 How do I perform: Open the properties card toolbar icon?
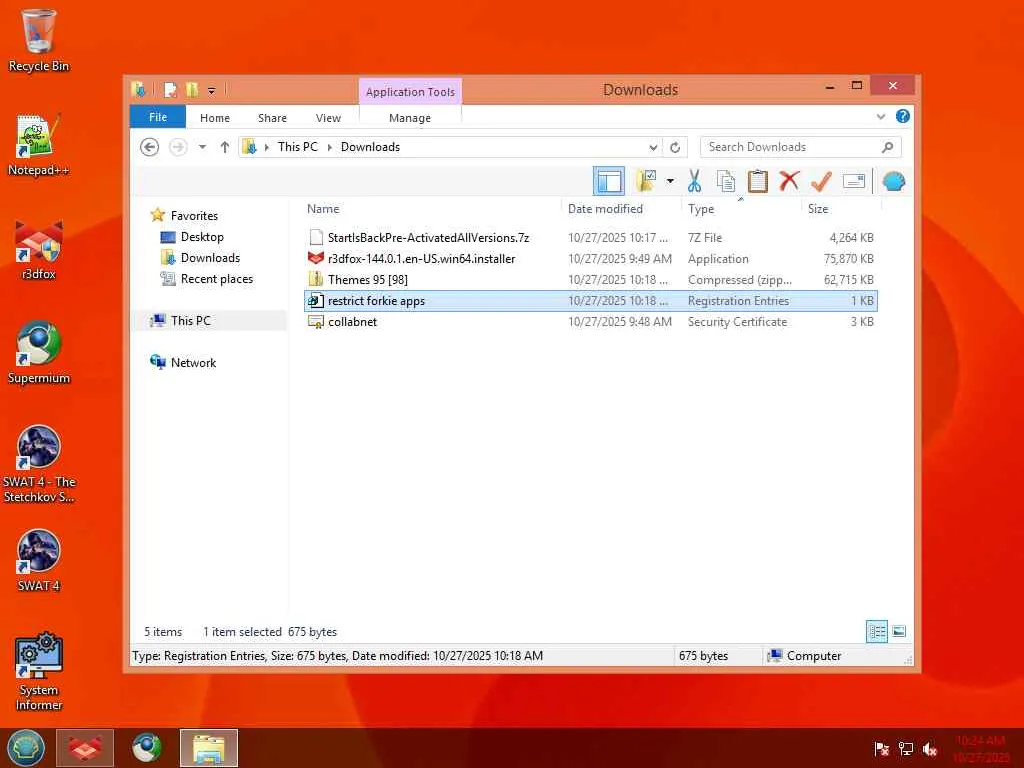point(854,181)
